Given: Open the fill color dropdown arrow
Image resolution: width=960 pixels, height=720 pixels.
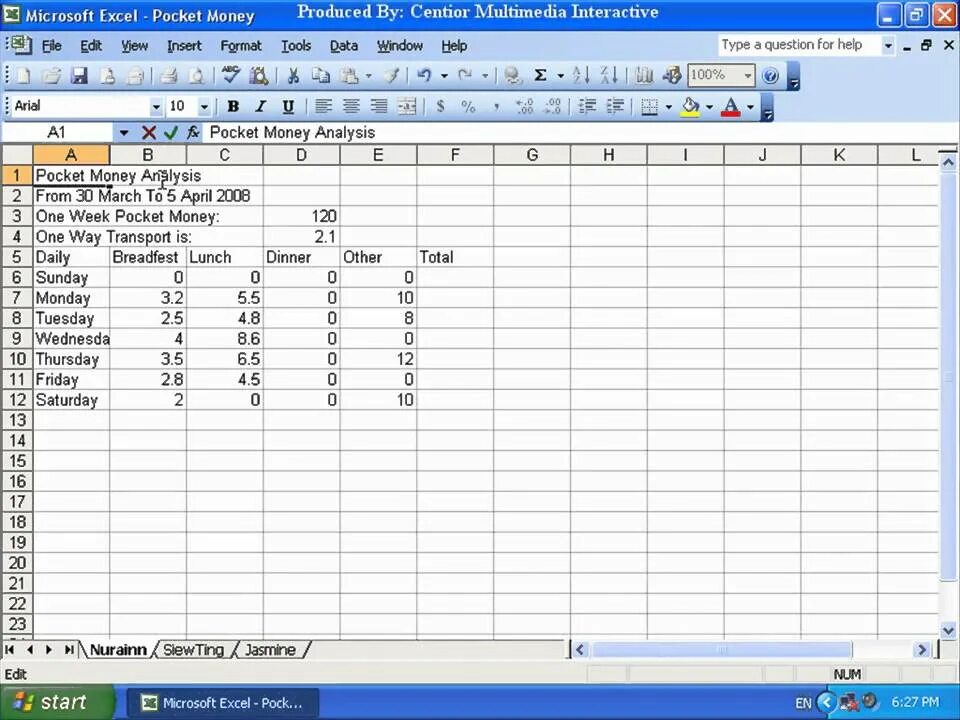Looking at the screenshot, I should click(x=710, y=107).
